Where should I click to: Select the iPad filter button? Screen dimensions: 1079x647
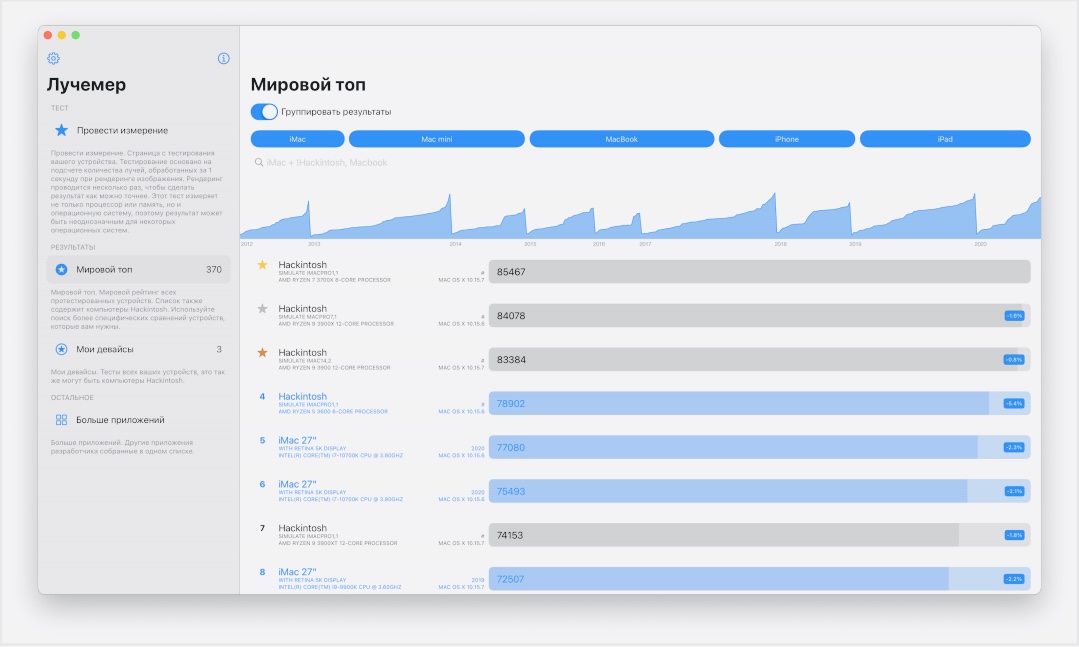(x=944, y=139)
